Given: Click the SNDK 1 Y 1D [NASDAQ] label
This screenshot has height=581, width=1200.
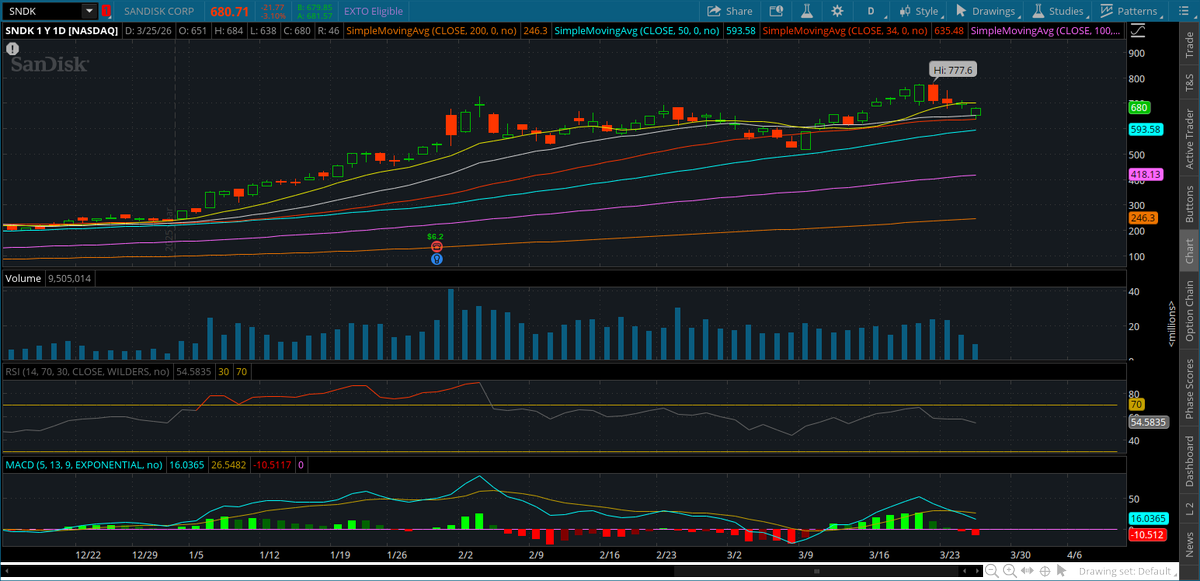Looking at the screenshot, I should pos(62,31).
